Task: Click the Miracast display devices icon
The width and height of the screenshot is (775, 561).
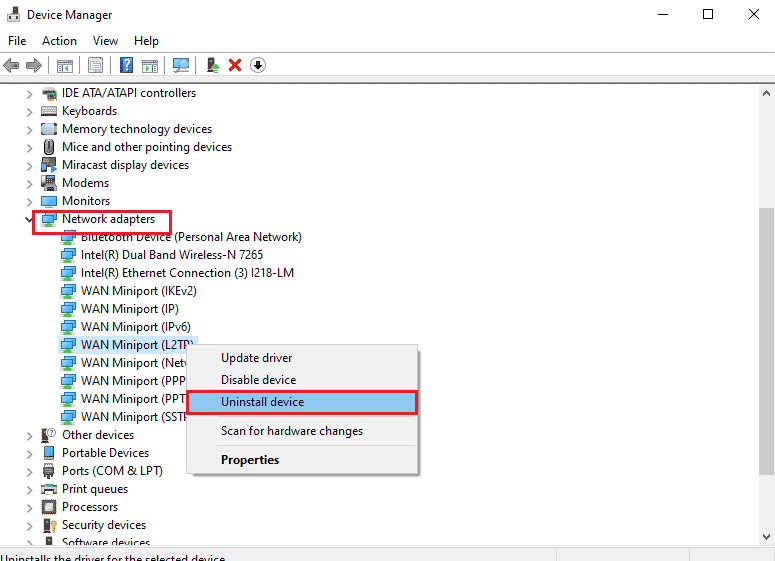Action: click(49, 165)
